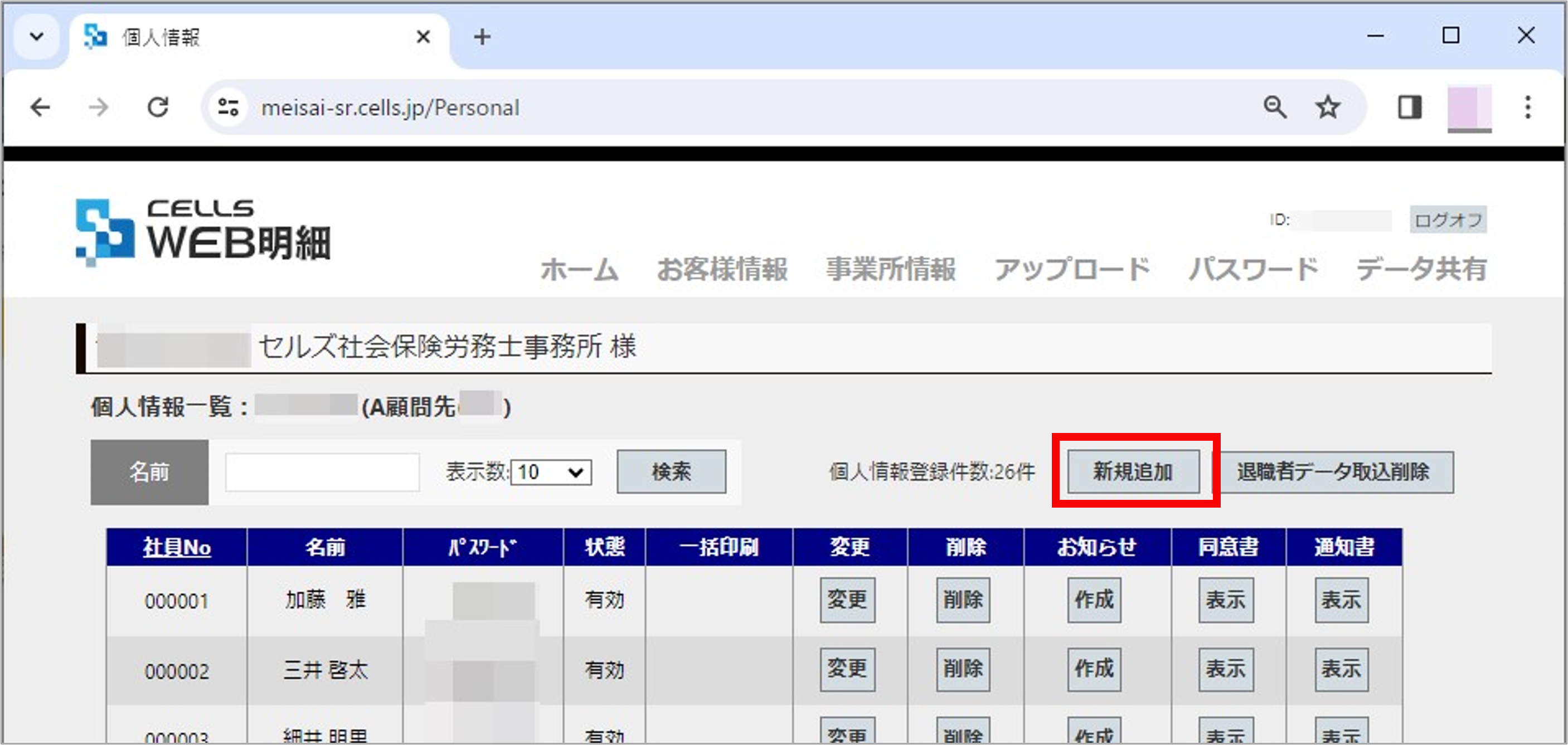Image resolution: width=1568 pixels, height=745 pixels.
Task: Open the Chrome three-dot menu
Action: [x=1528, y=107]
